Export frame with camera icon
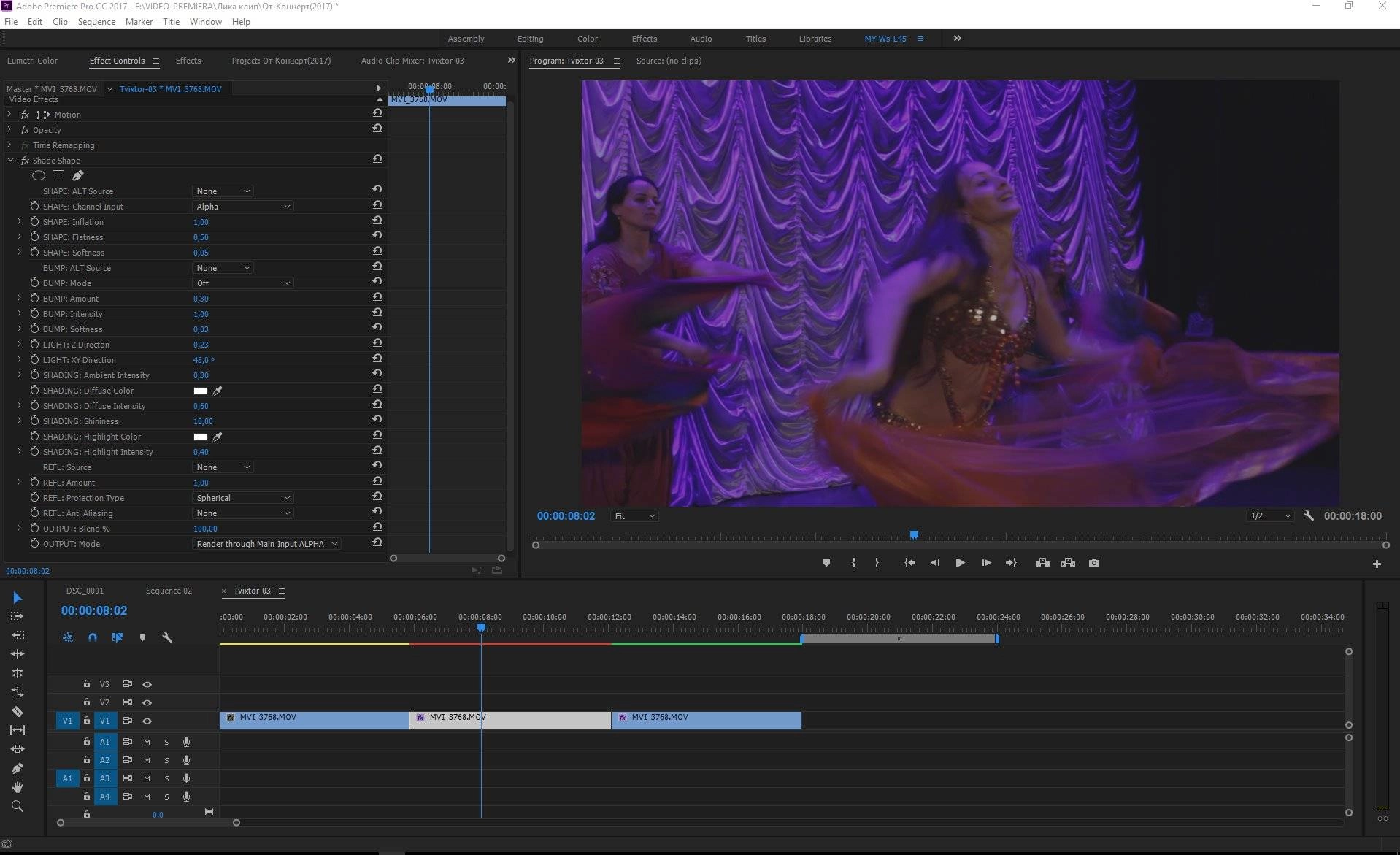This screenshot has width=1400, height=855. coord(1093,563)
